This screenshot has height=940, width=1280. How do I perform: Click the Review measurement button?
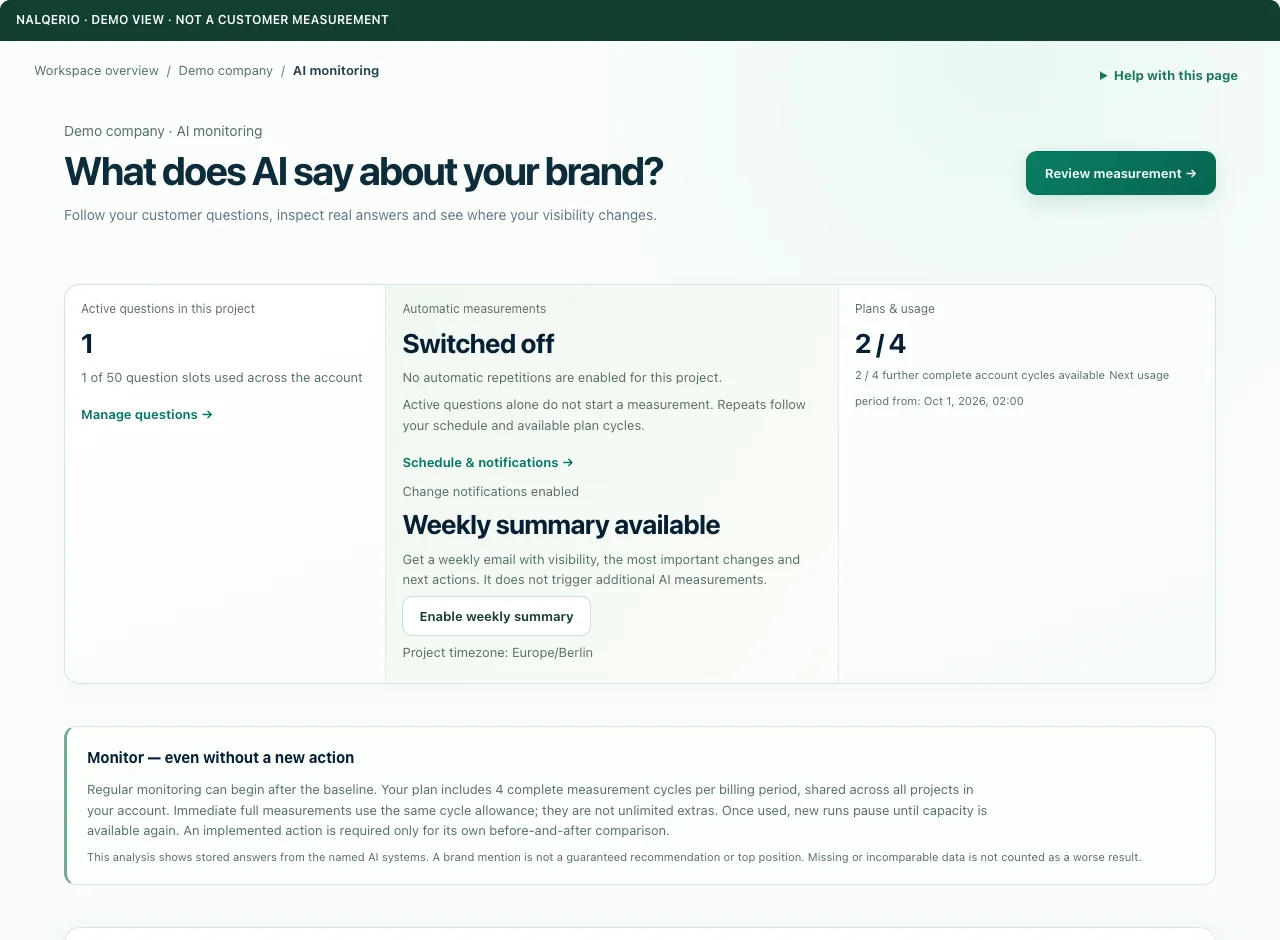(1120, 173)
